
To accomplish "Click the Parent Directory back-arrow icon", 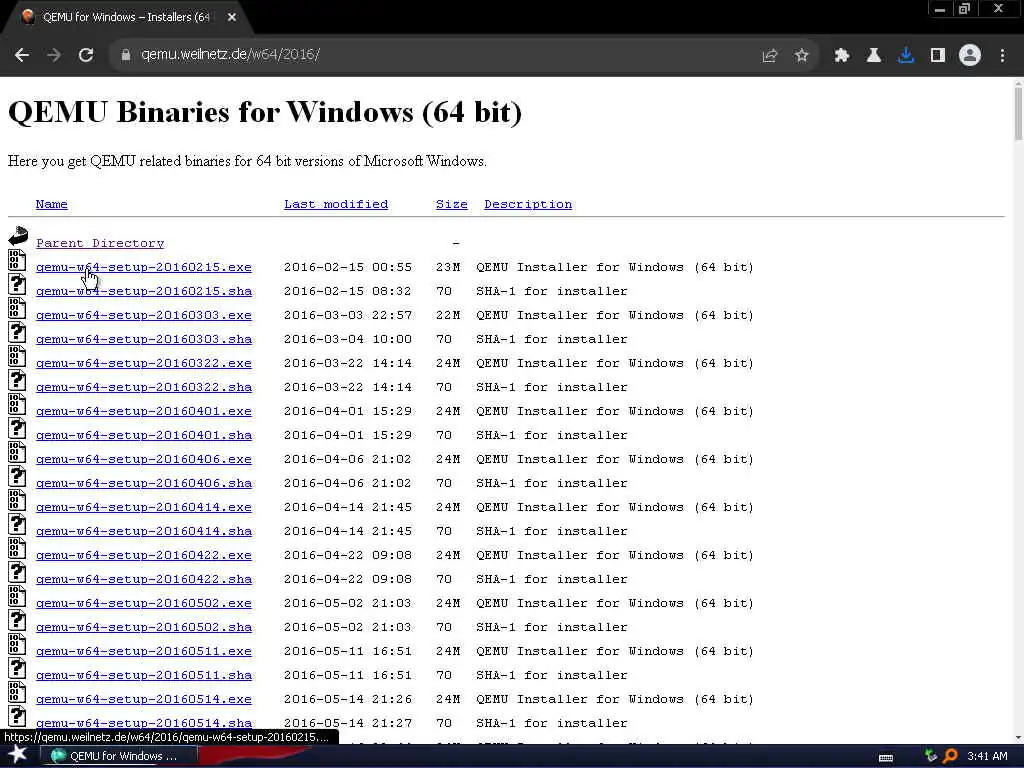I will (18, 236).
